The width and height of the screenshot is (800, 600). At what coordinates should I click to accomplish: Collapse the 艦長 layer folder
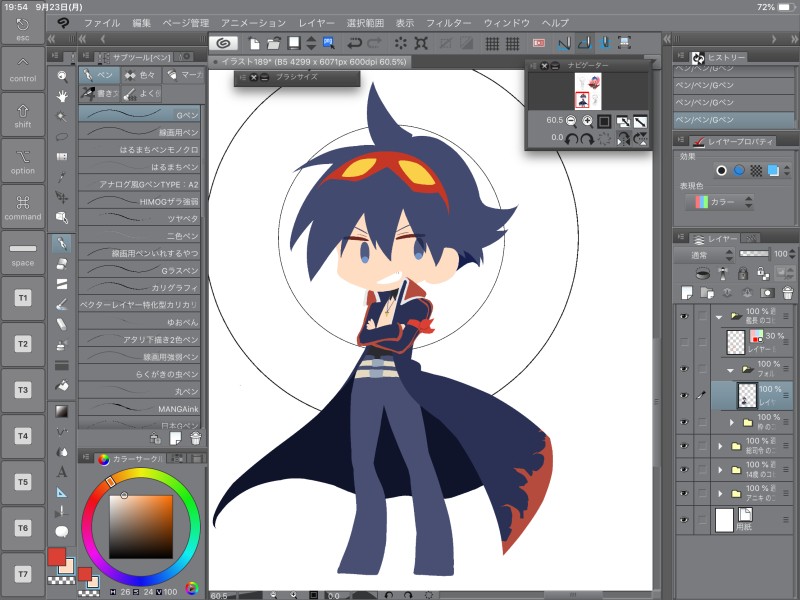(719, 317)
